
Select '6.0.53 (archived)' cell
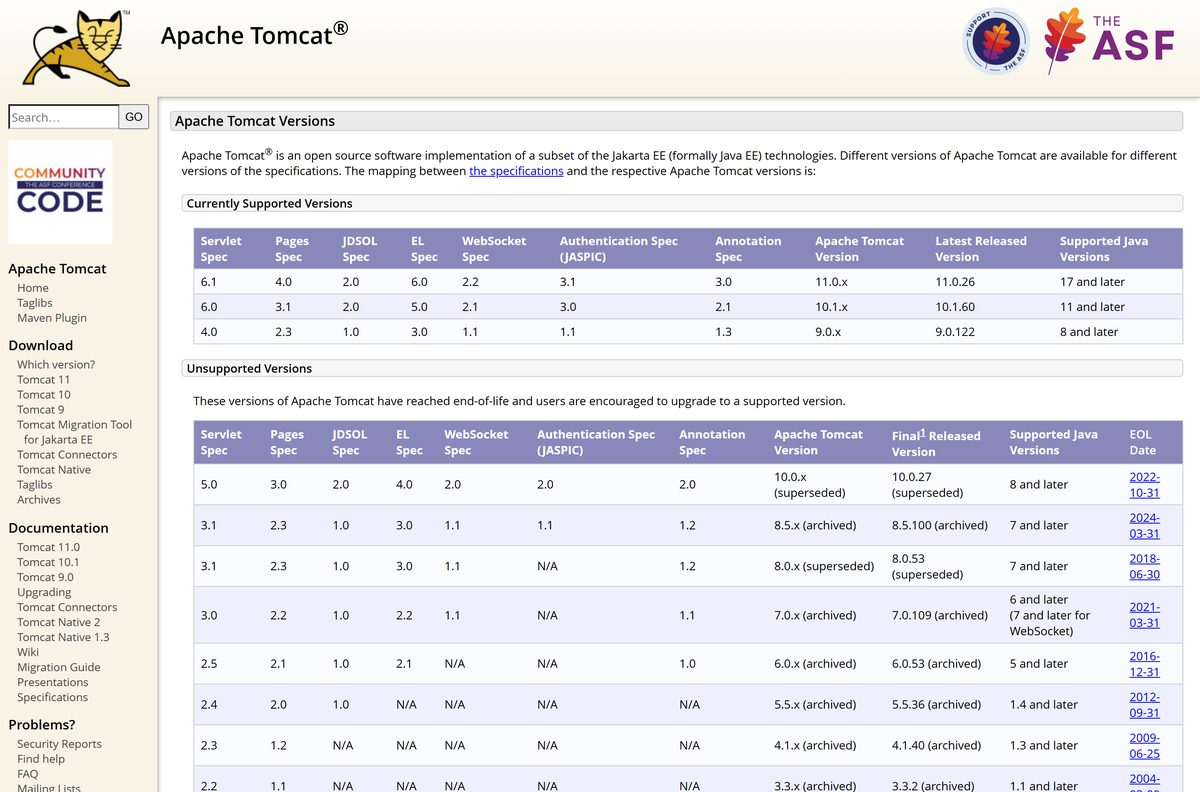943,664
